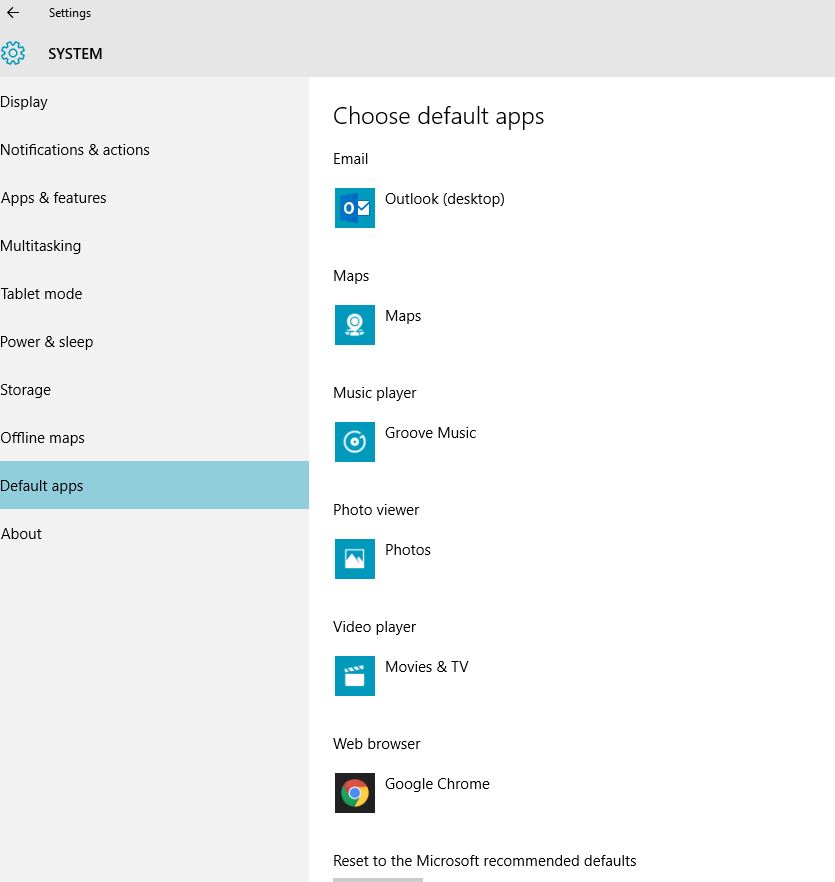Open the Storage settings page
835x882 pixels.
coord(26,390)
